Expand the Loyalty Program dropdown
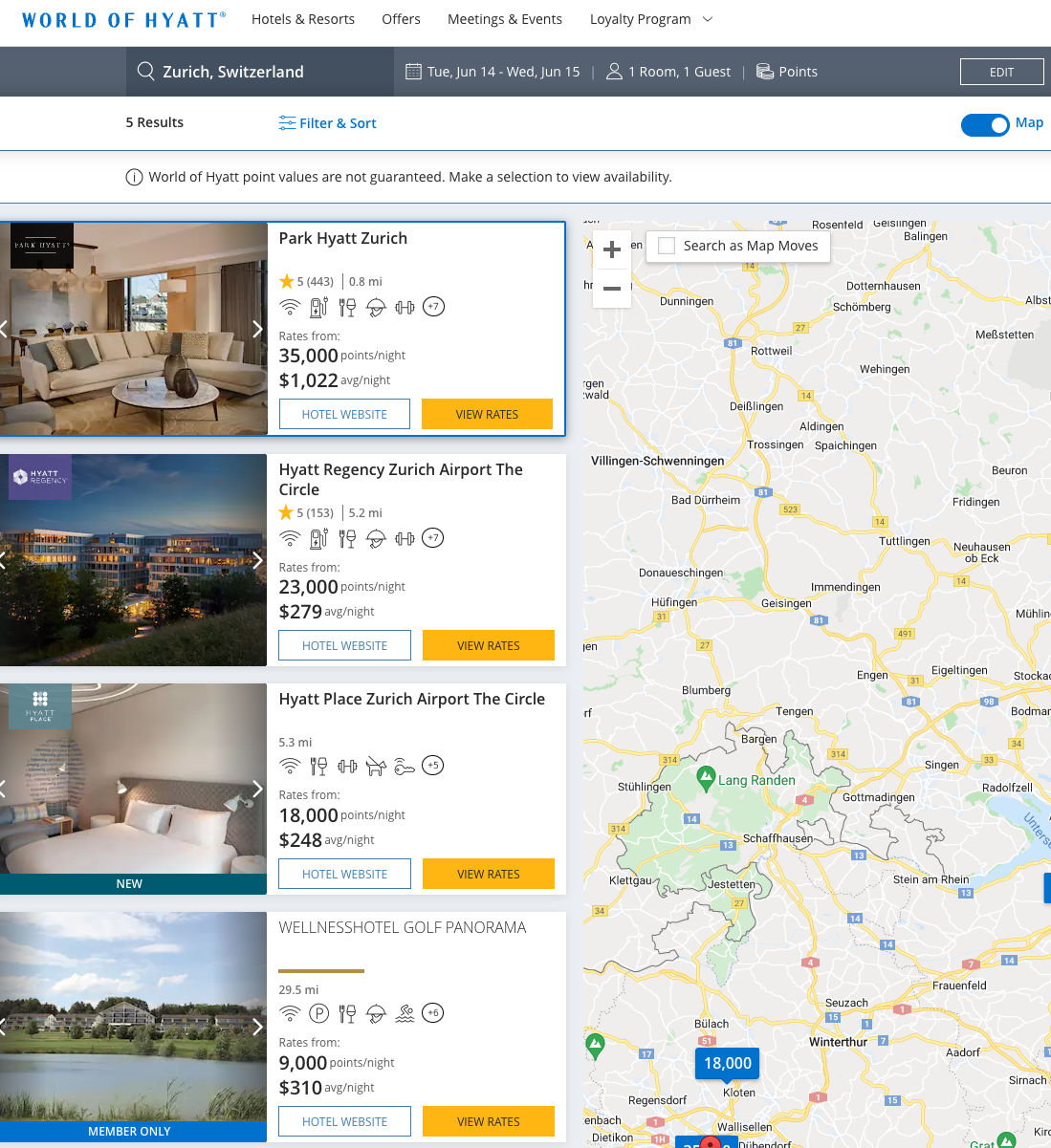Image resolution: width=1051 pixels, height=1148 pixels. coord(651,19)
